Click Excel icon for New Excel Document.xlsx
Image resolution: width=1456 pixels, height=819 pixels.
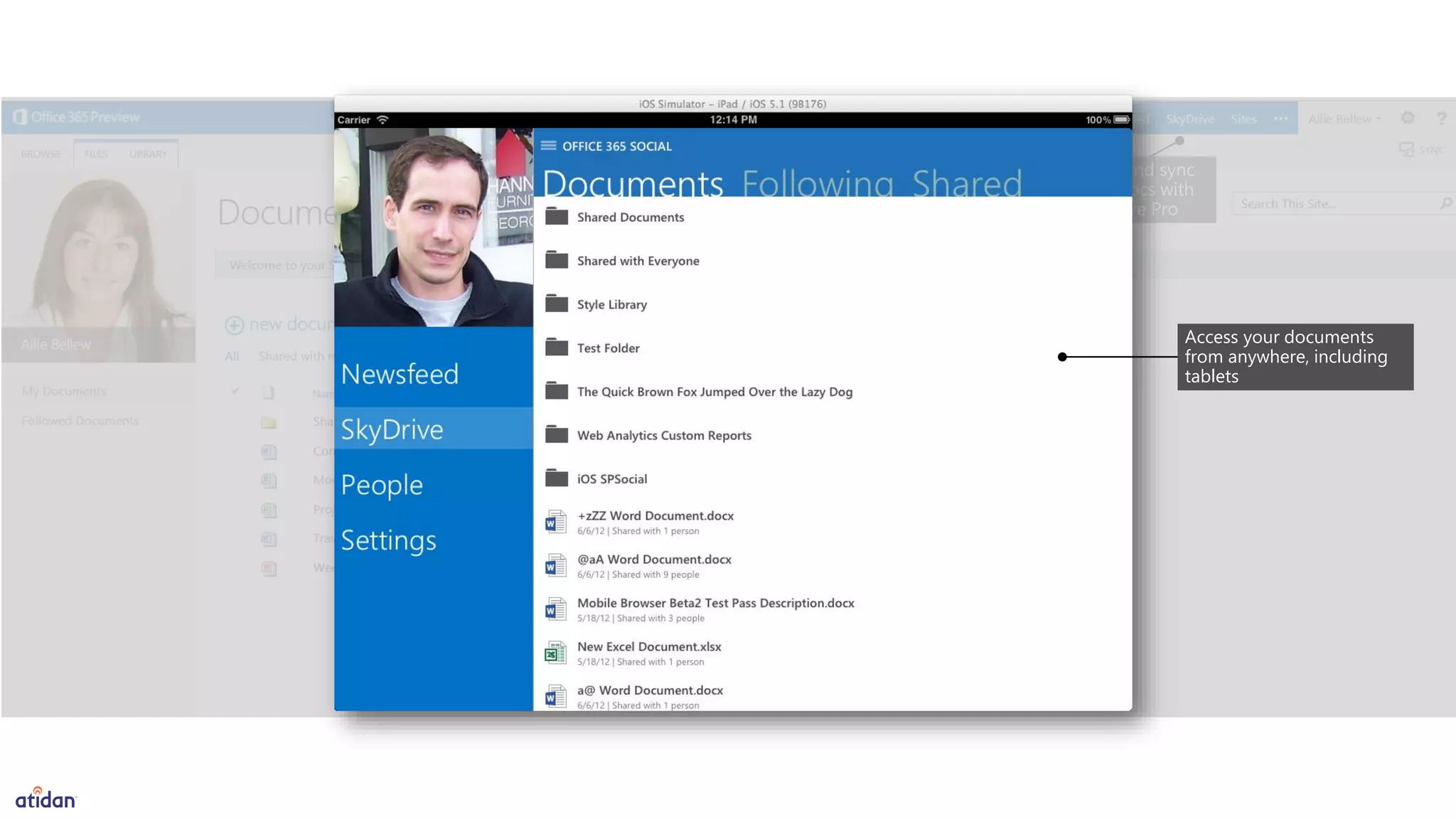click(x=556, y=653)
